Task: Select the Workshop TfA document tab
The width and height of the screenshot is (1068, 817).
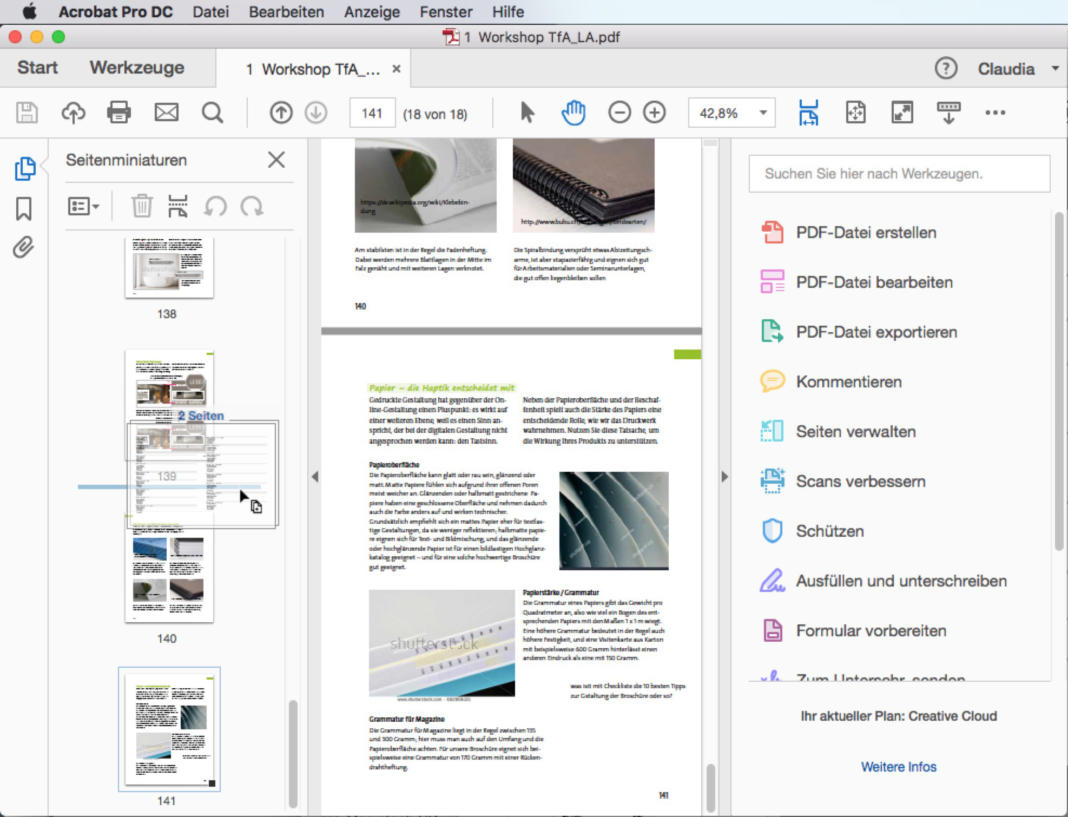Action: coord(313,69)
